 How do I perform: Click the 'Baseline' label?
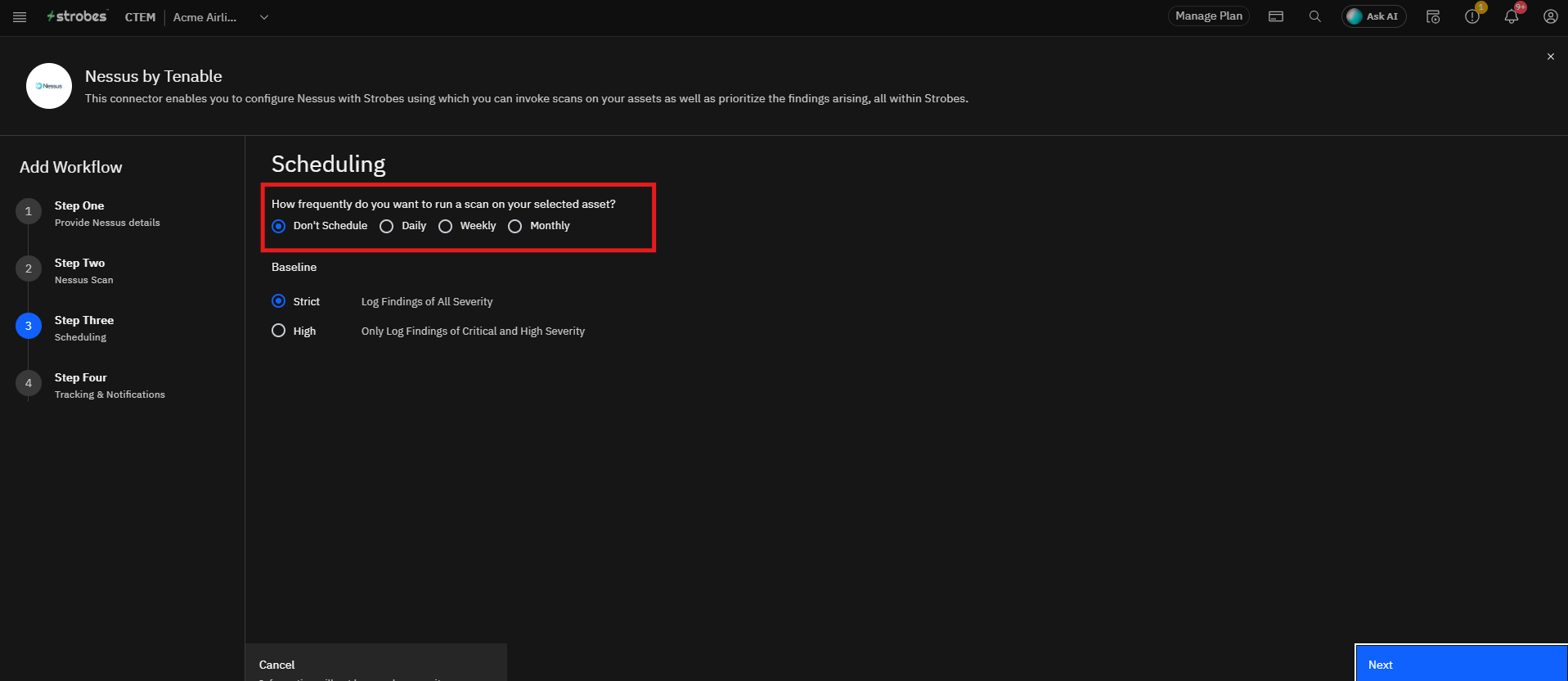[294, 268]
